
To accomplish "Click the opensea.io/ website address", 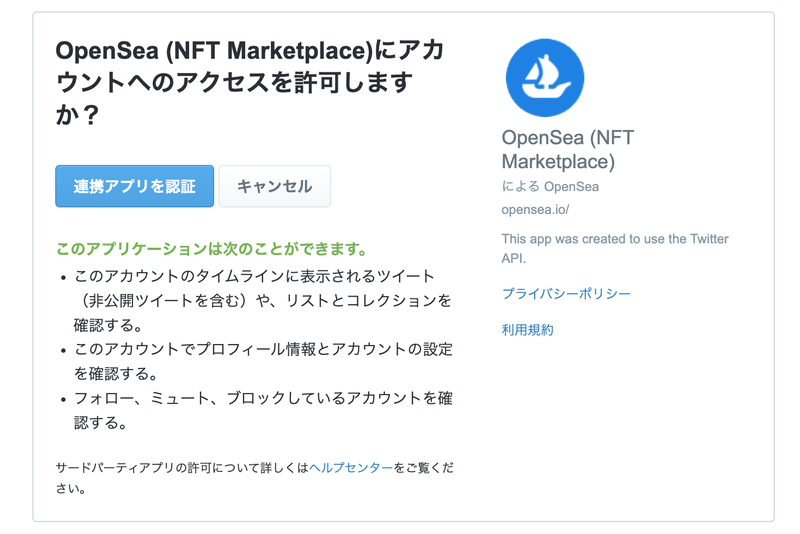I will click(x=535, y=210).
